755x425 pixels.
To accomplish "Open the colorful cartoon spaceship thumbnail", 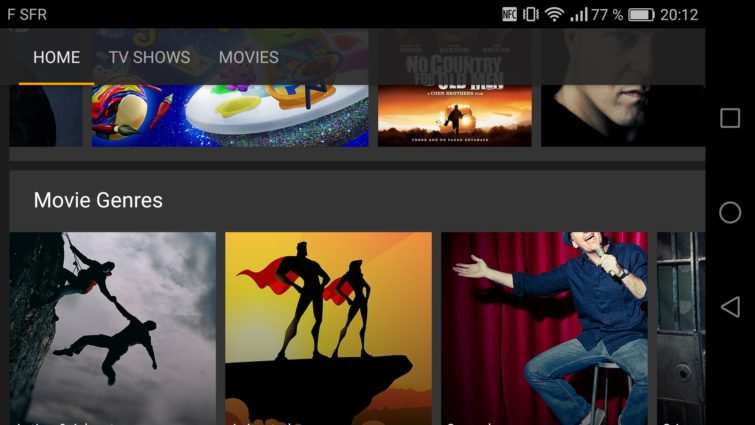I will pos(230,88).
